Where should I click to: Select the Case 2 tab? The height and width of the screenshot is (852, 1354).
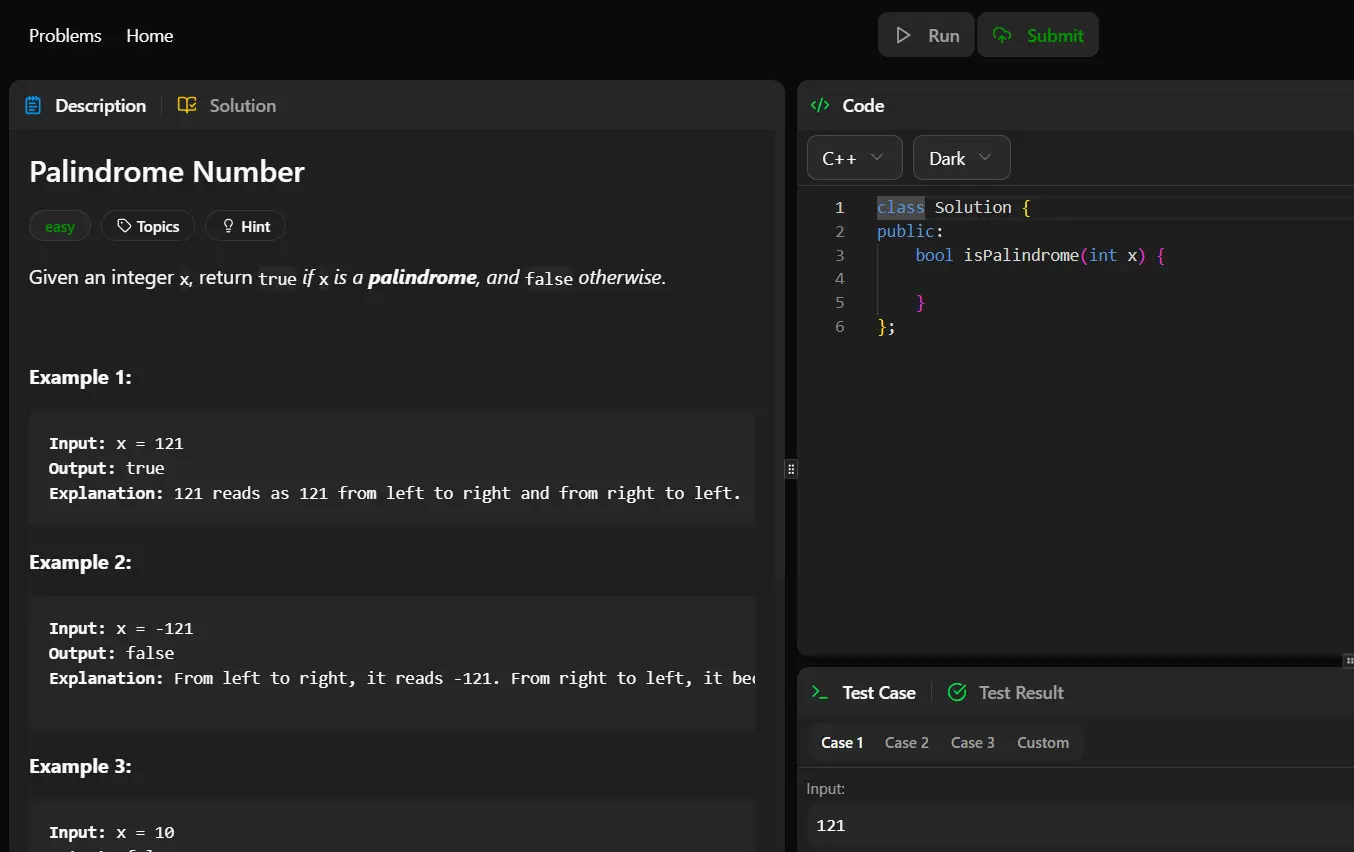pyautogui.click(x=907, y=742)
